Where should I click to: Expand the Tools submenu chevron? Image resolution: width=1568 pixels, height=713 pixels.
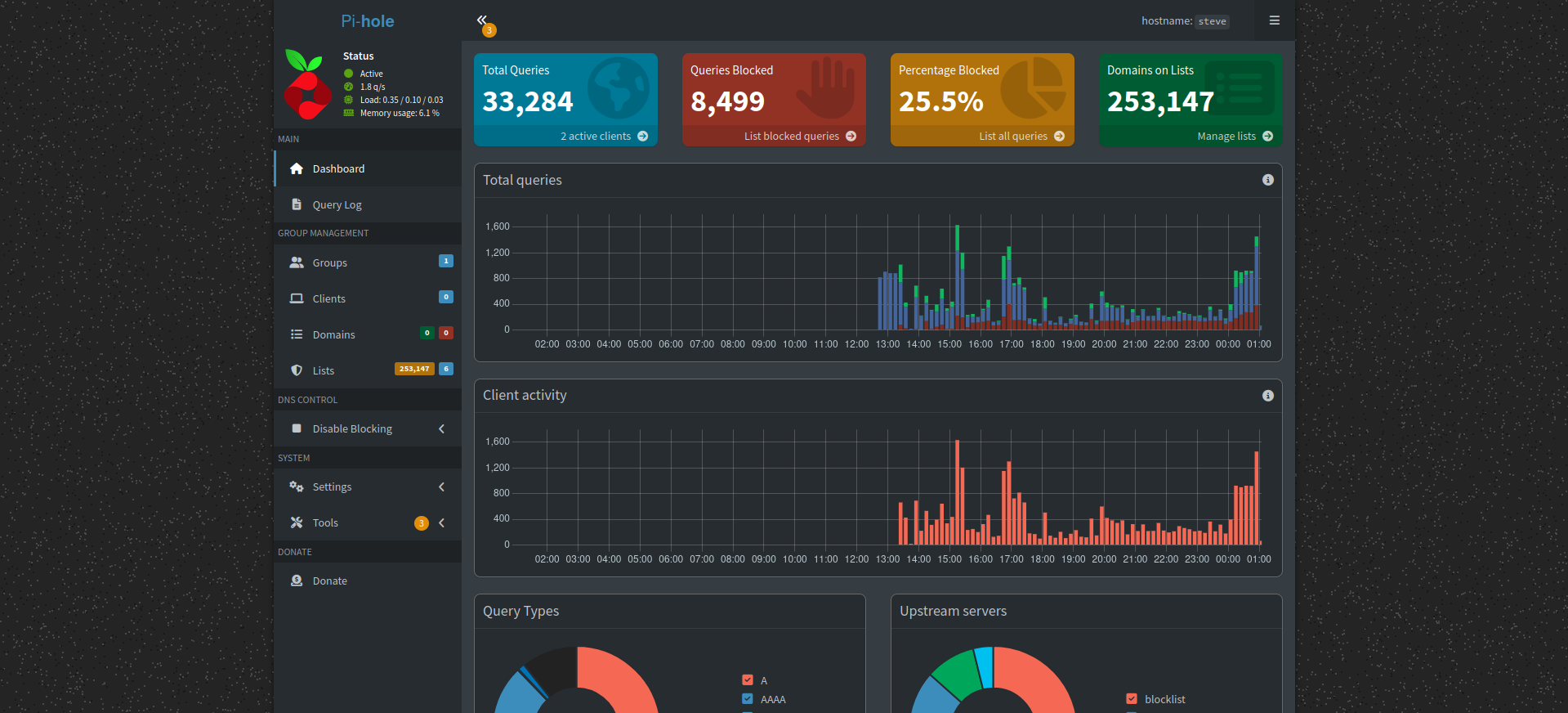442,522
